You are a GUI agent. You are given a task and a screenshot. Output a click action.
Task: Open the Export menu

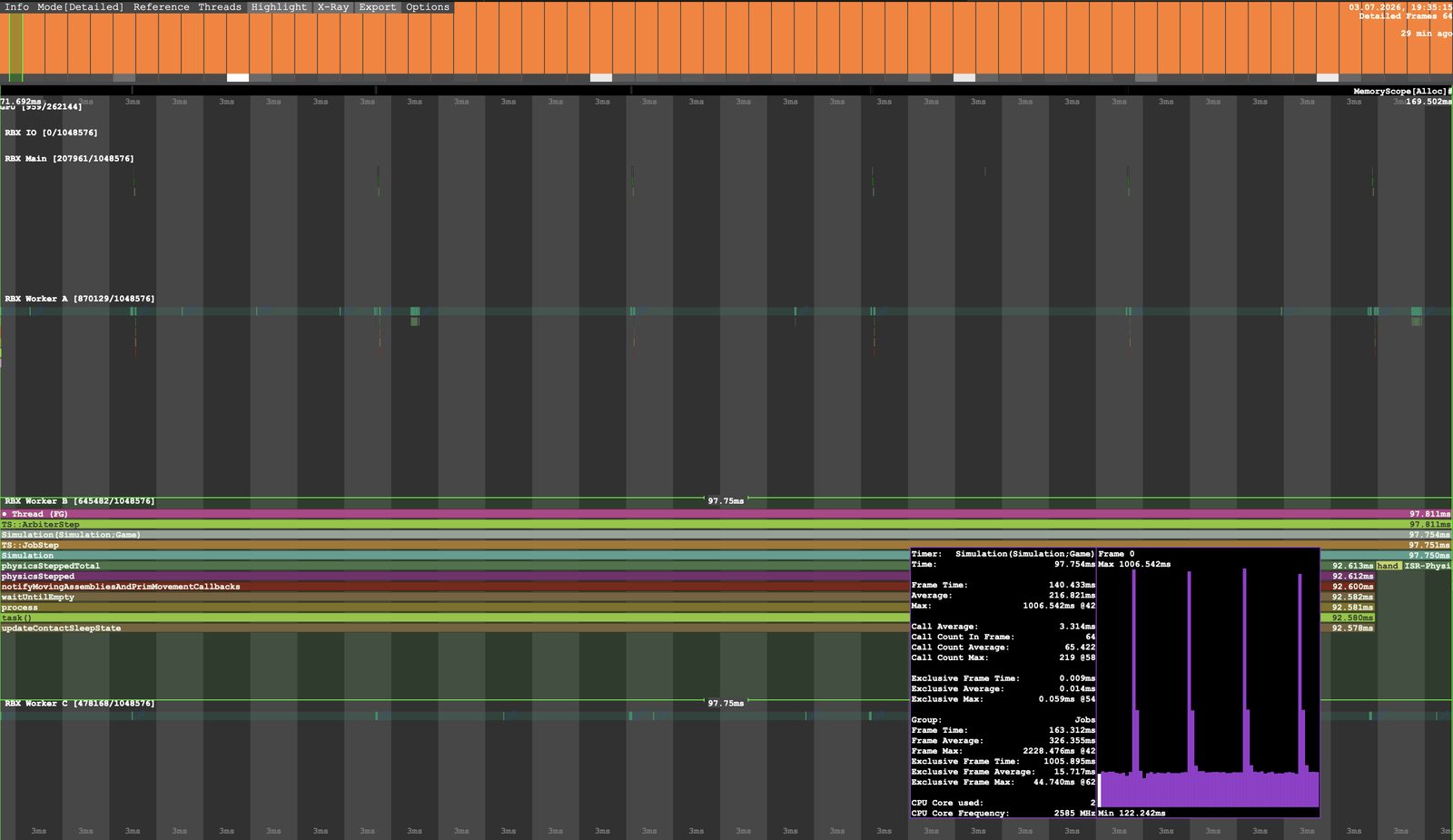click(x=377, y=6)
